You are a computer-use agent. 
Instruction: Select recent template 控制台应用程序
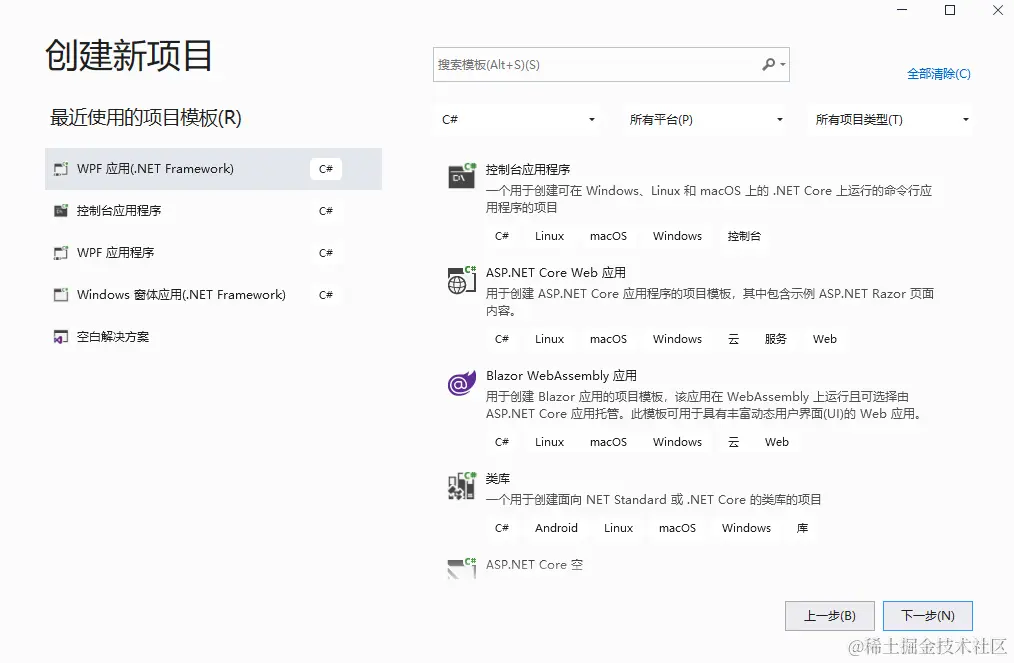click(x=213, y=211)
